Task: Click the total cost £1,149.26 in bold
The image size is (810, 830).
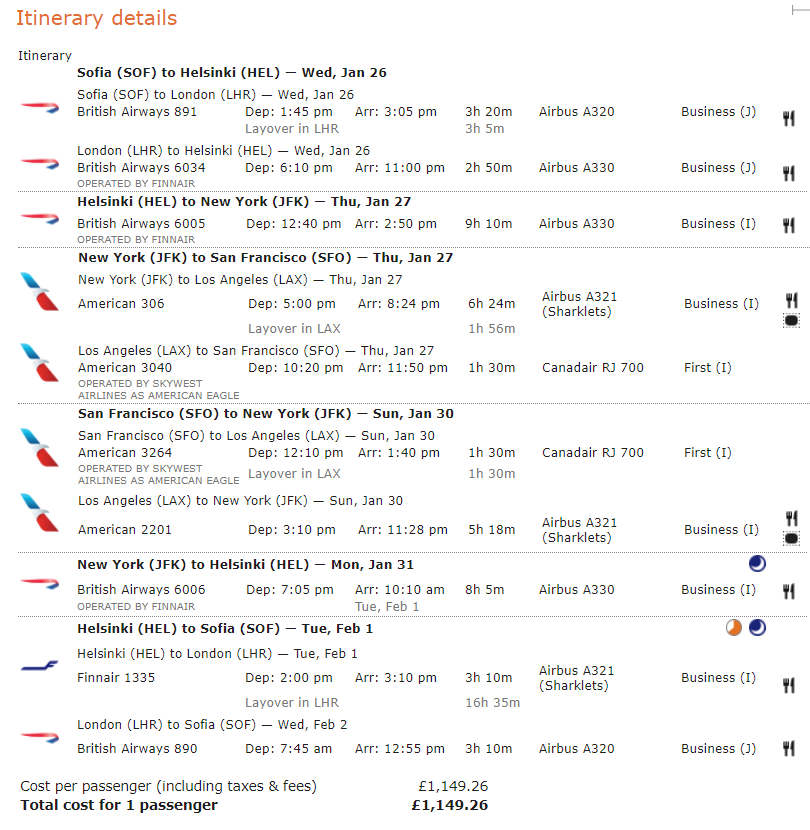Action: click(449, 805)
